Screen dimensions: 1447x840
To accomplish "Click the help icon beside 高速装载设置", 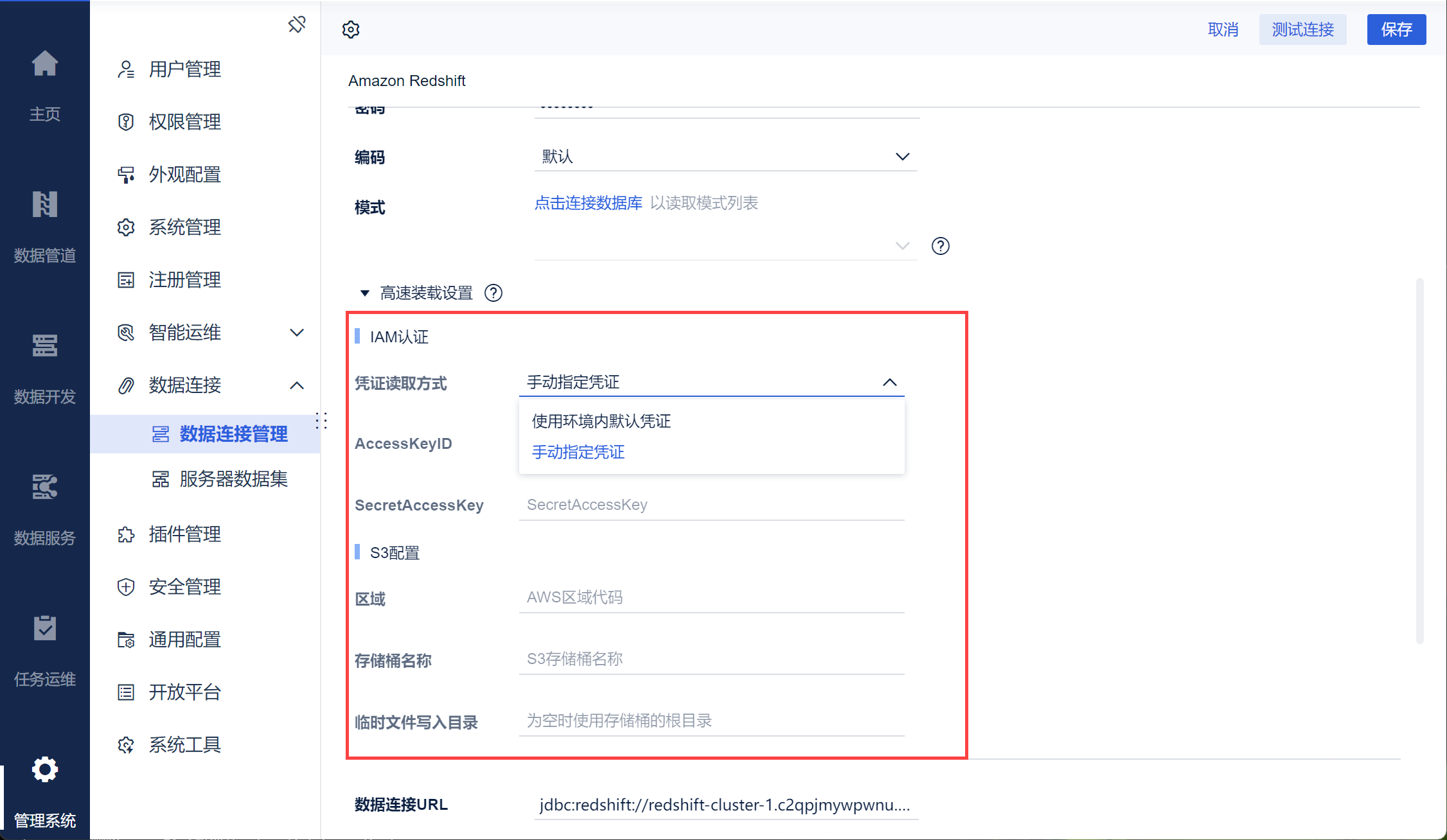I will click(493, 293).
